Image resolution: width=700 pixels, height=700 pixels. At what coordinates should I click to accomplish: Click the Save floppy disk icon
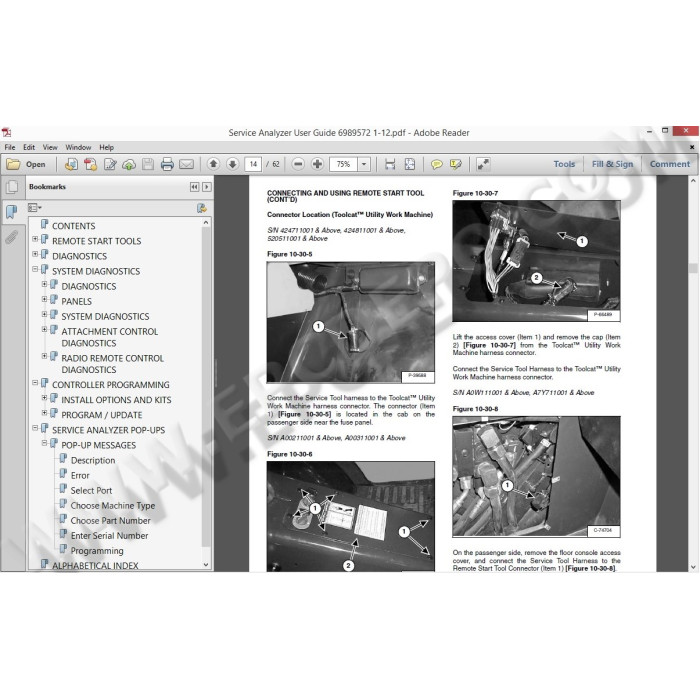148,164
